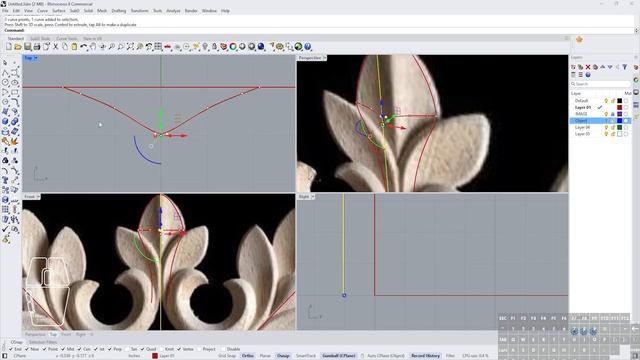Toggle Default layer visibility bulb
The height and width of the screenshot is (360, 640).
[x=606, y=101]
